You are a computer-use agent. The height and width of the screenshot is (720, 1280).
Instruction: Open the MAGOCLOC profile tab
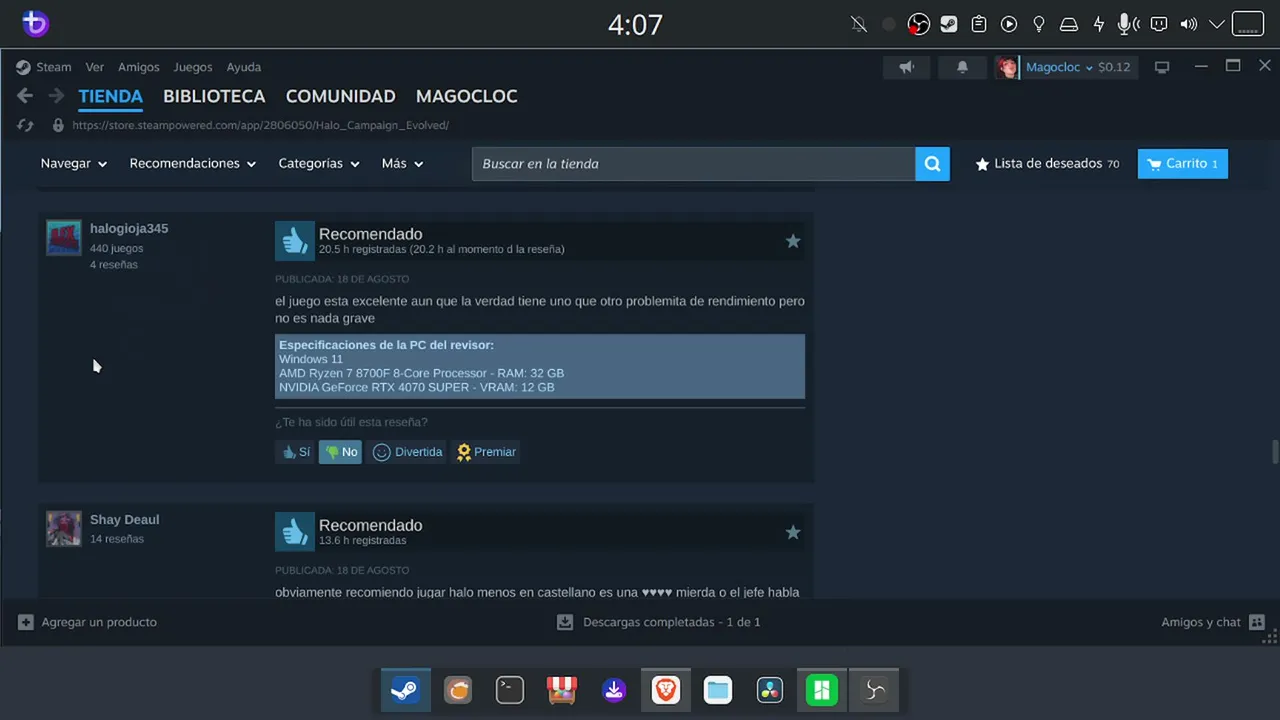point(467,96)
